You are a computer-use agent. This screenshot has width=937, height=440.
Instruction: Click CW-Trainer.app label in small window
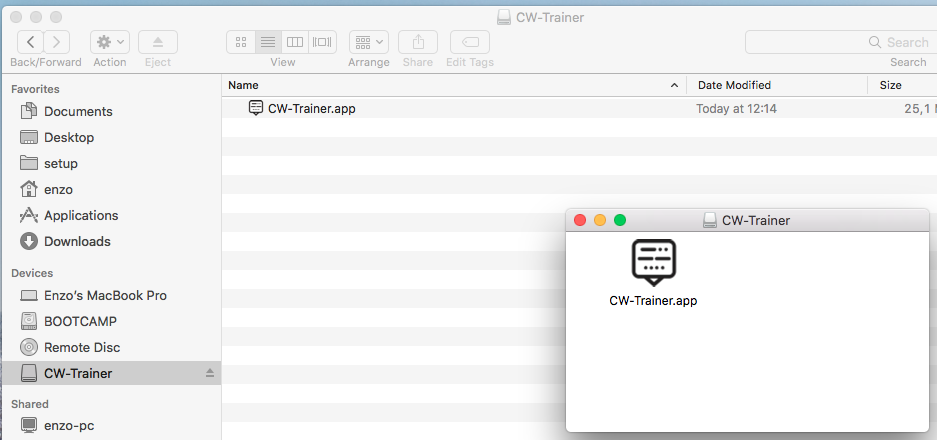click(653, 301)
